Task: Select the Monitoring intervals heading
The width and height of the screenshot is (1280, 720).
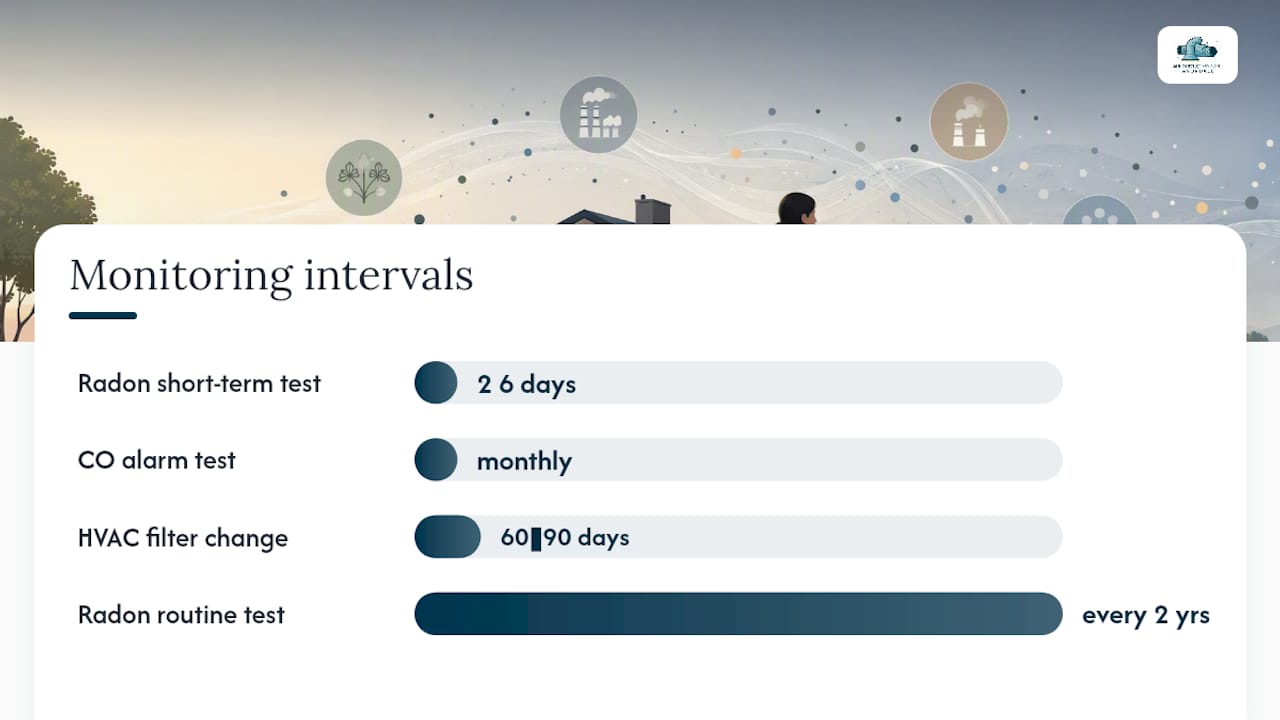Action: 271,275
